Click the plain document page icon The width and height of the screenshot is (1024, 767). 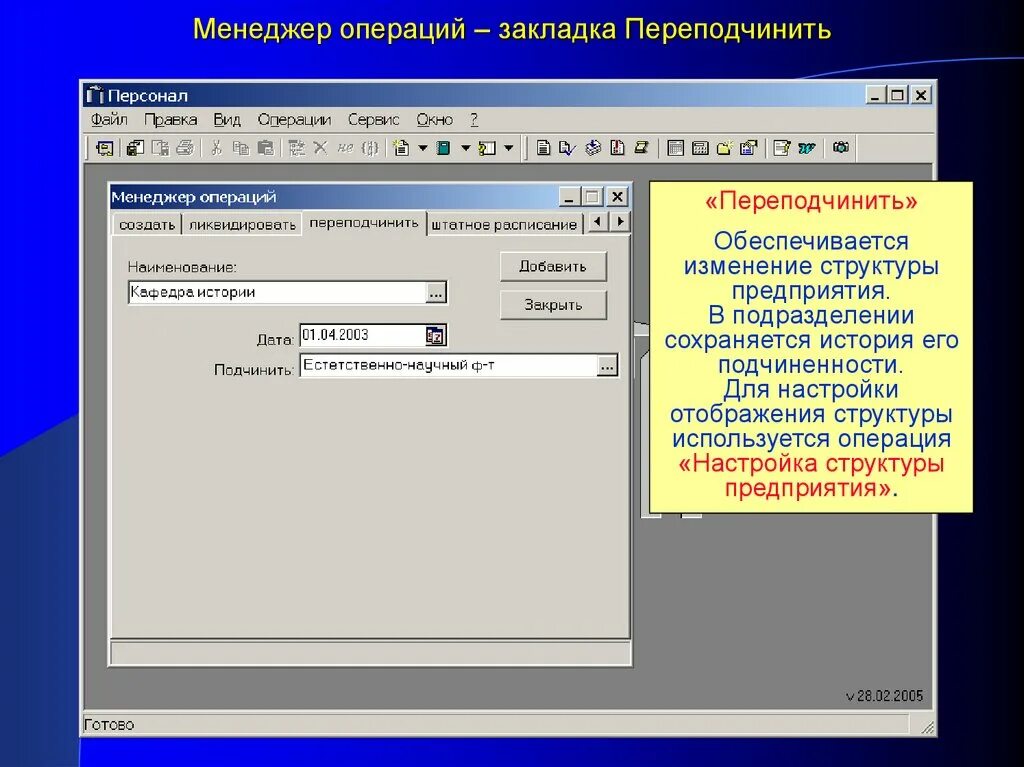pos(543,148)
